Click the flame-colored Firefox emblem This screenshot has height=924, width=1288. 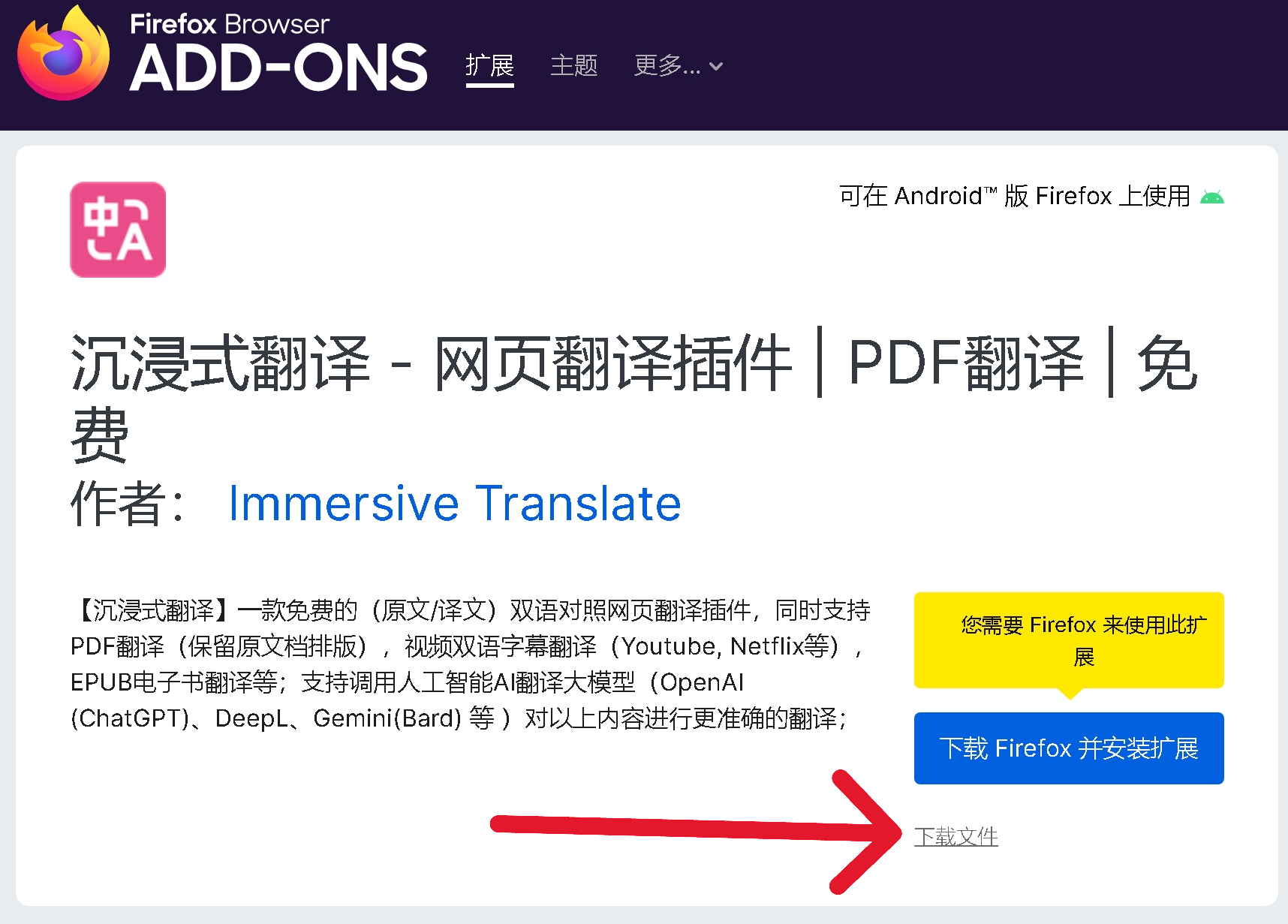pyautogui.click(x=60, y=53)
